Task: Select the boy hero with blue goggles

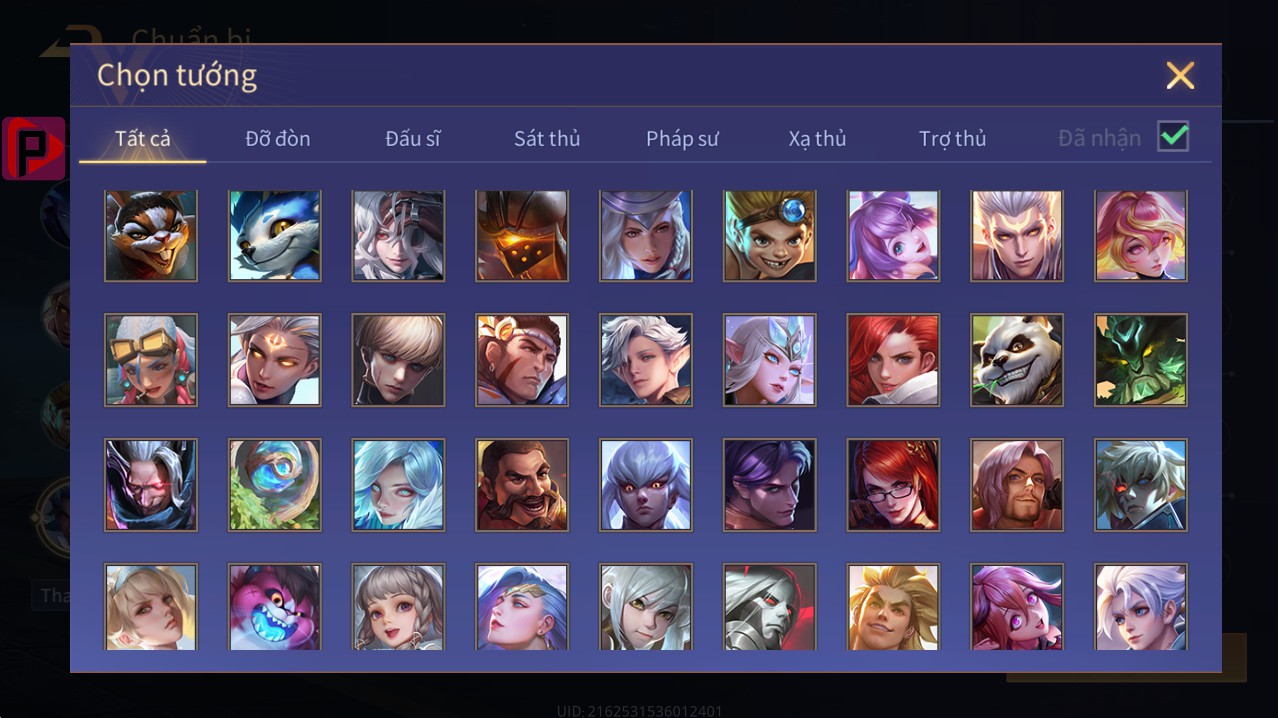Action: [x=770, y=236]
